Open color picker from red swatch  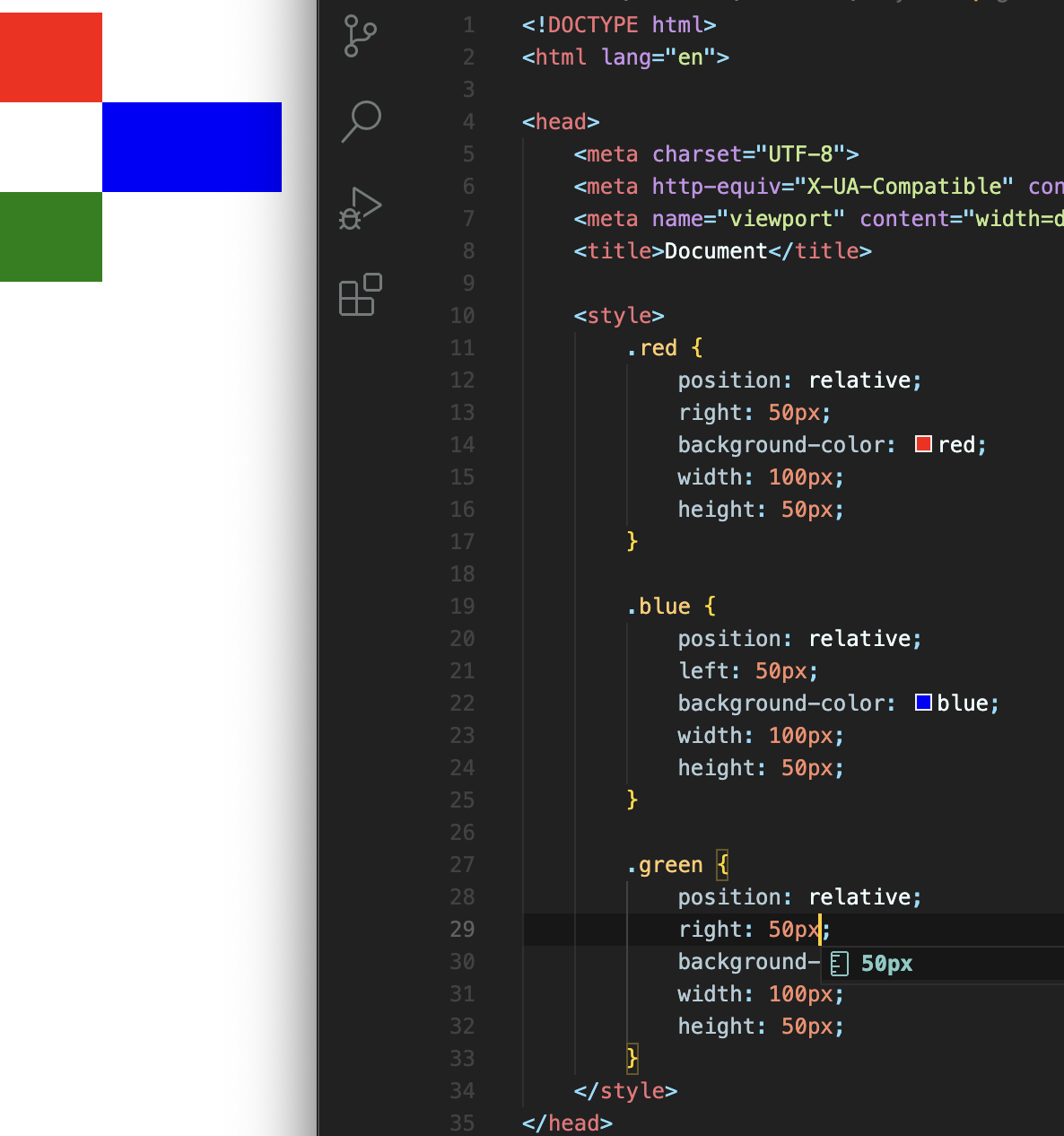pyautogui.click(x=923, y=444)
